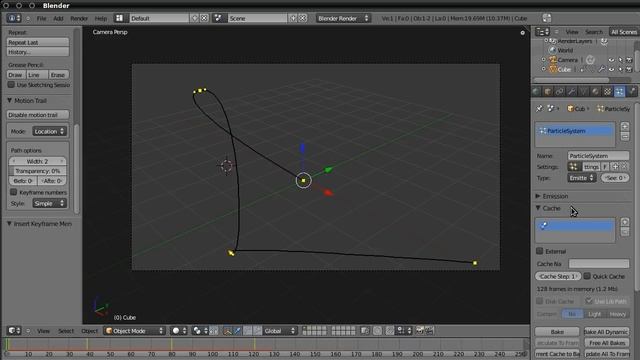Click the Bake button

click(x=557, y=332)
